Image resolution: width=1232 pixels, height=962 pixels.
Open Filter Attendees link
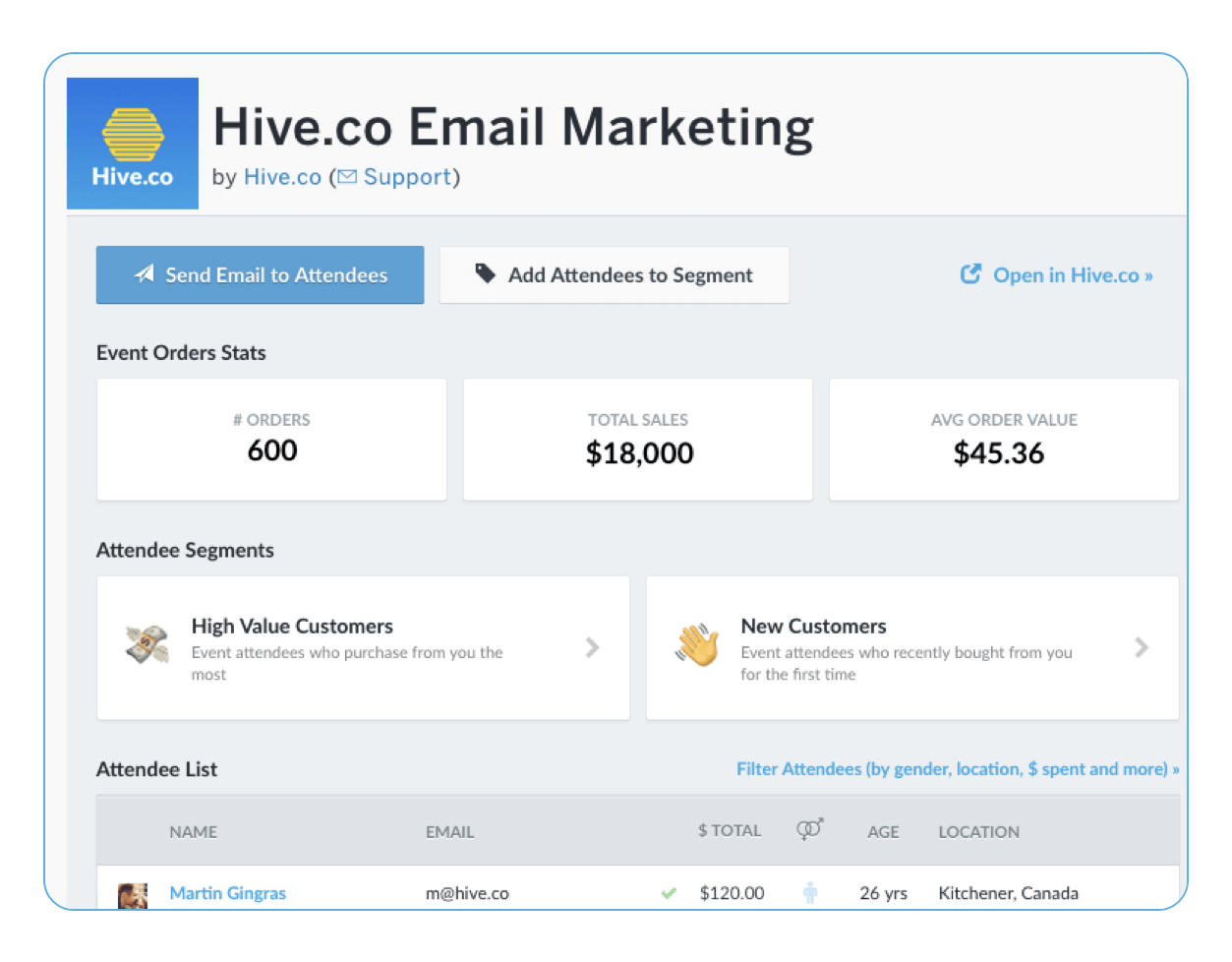[958, 769]
